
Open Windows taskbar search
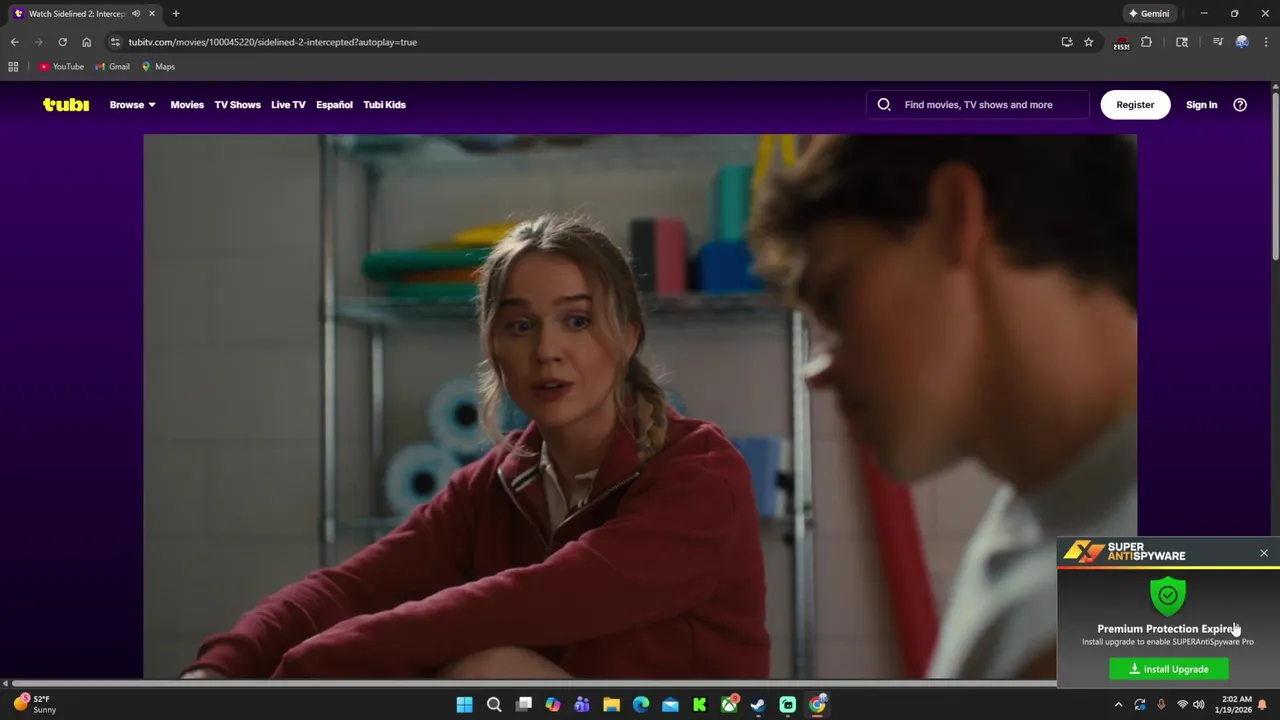coord(494,705)
